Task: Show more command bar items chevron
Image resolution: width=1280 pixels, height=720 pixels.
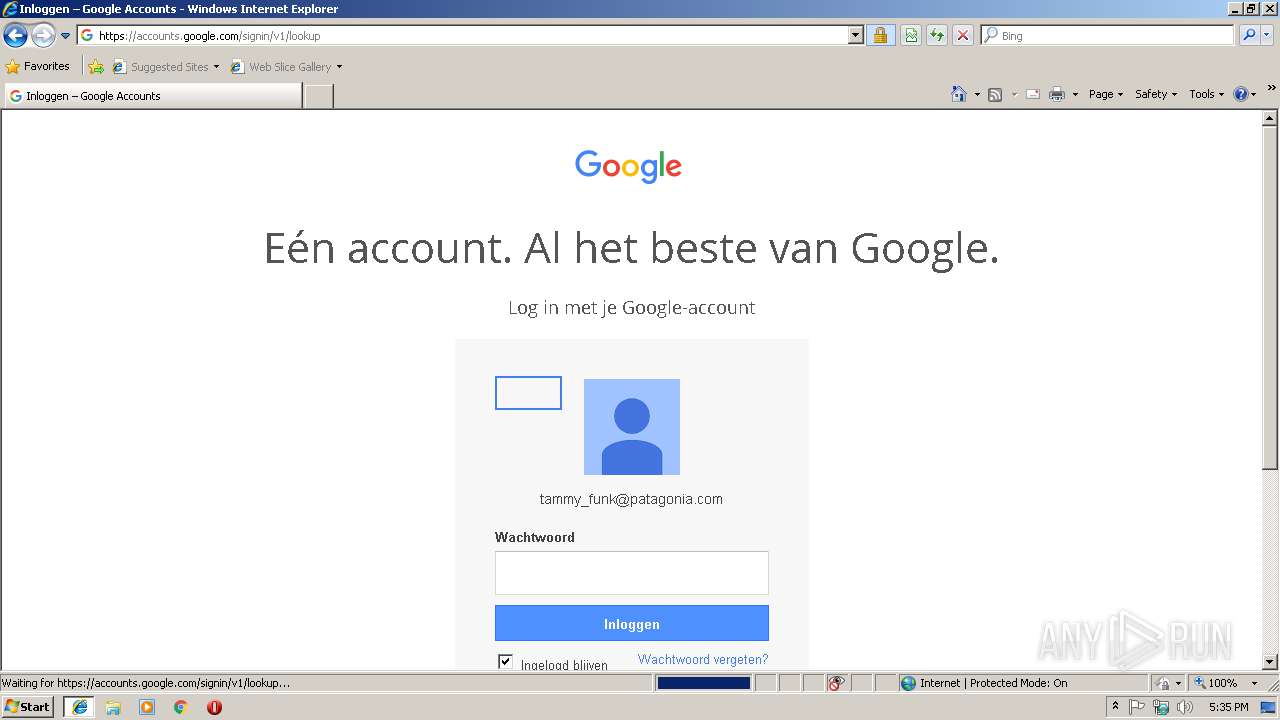Action: 1271,89
